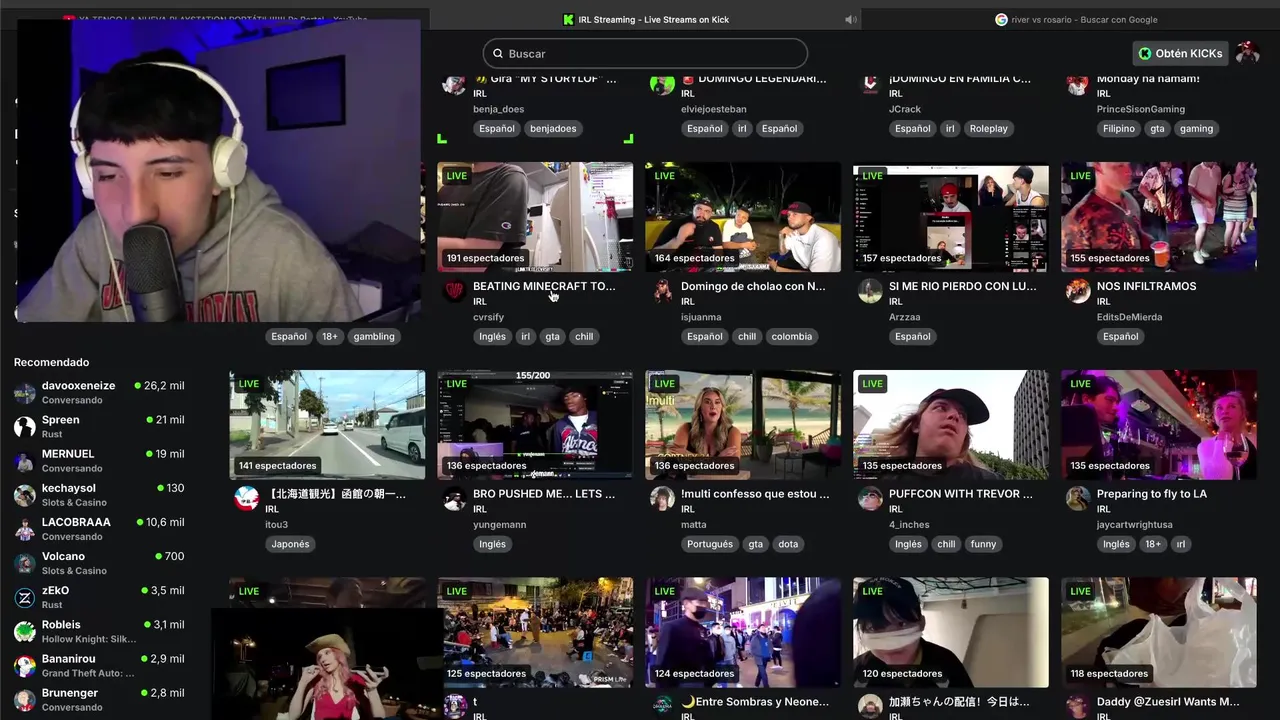This screenshot has width=1280, height=720.
Task: Open Preparing to fly to LA stream
Action: click(x=1151, y=493)
